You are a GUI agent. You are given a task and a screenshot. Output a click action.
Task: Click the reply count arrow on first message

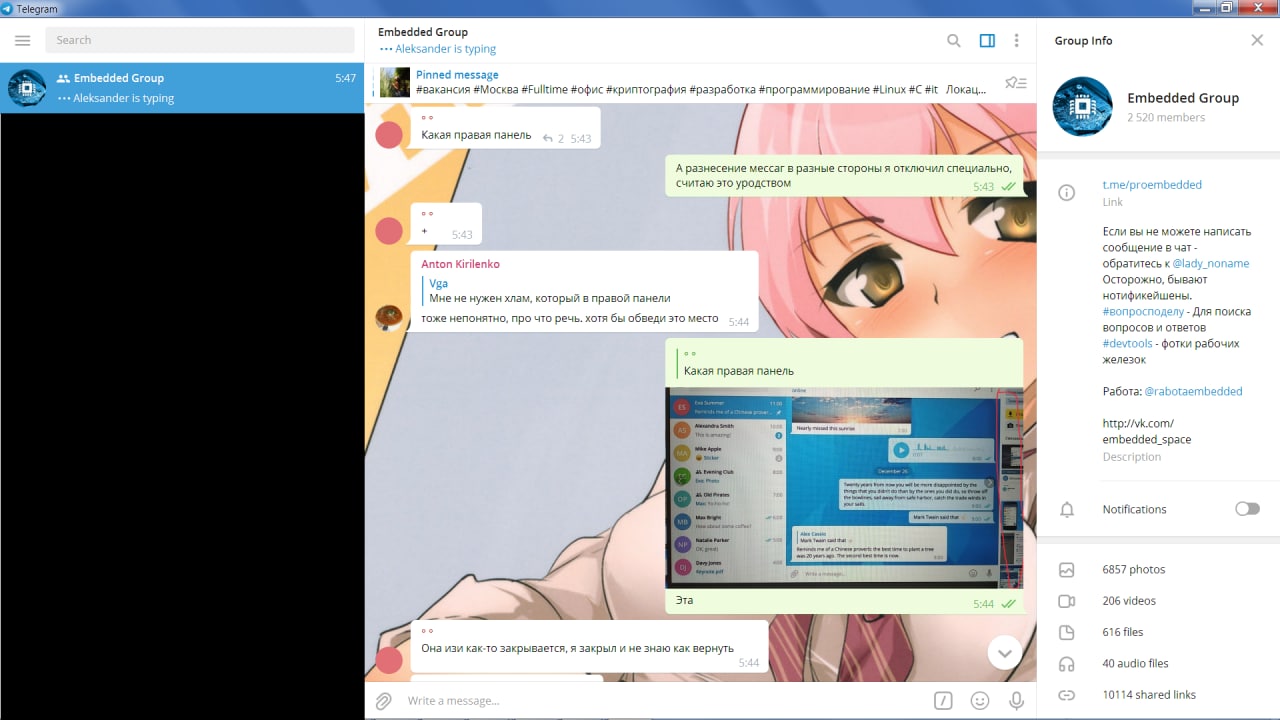click(x=548, y=139)
